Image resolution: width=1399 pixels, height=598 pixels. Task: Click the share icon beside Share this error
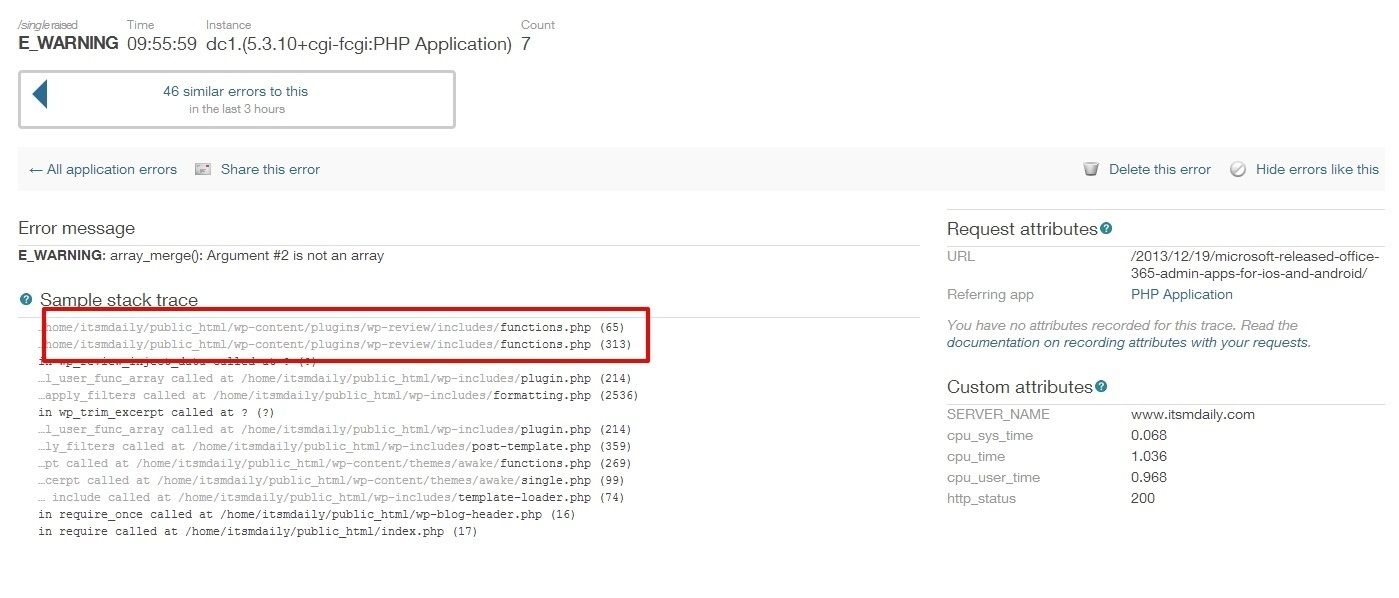click(203, 170)
